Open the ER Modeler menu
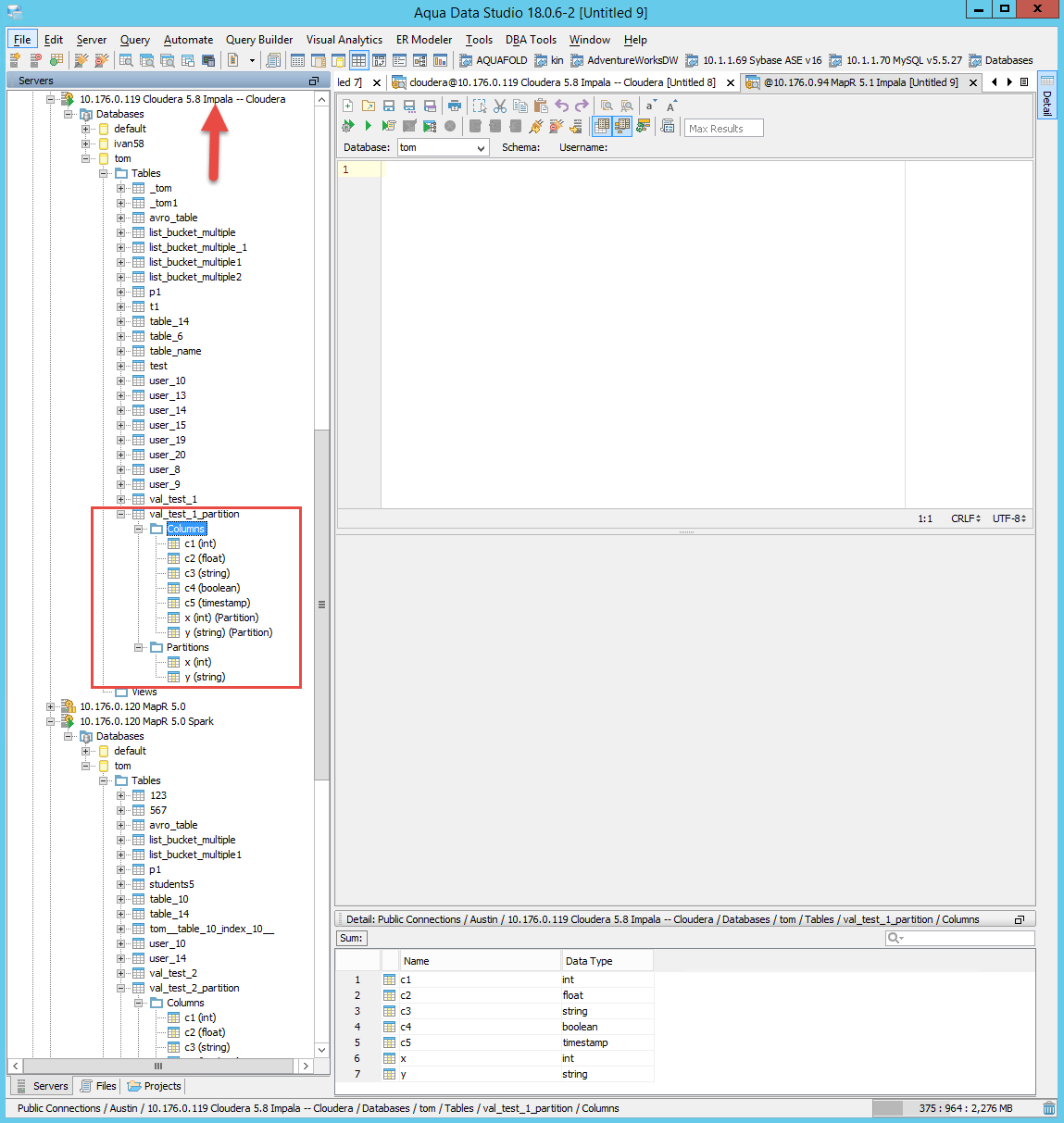The width and height of the screenshot is (1064, 1123). coord(424,40)
